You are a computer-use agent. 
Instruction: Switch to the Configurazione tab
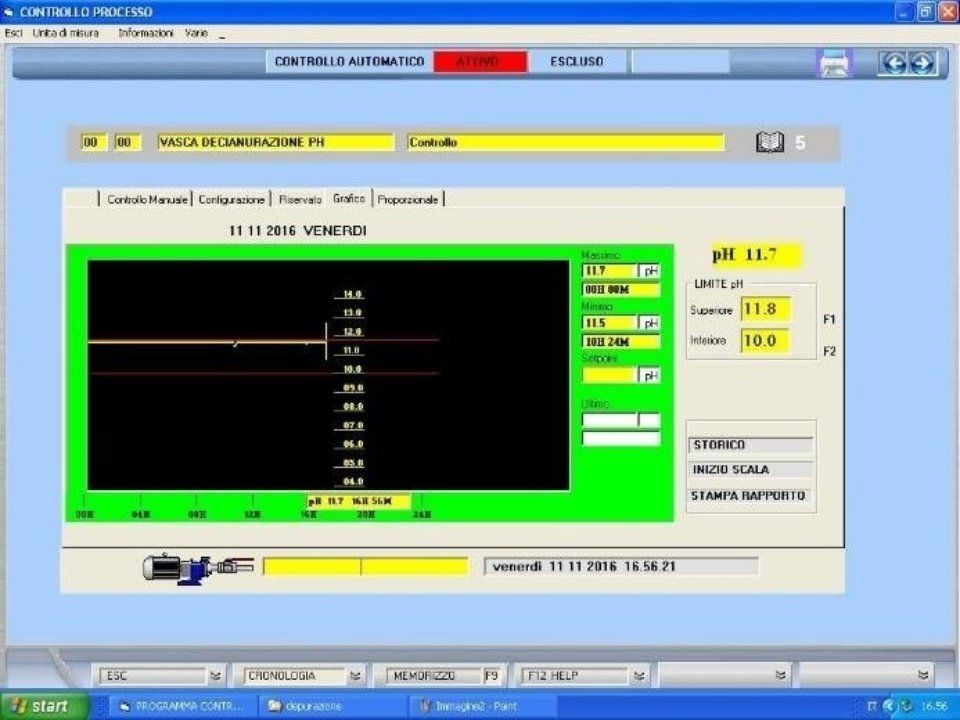(x=232, y=199)
